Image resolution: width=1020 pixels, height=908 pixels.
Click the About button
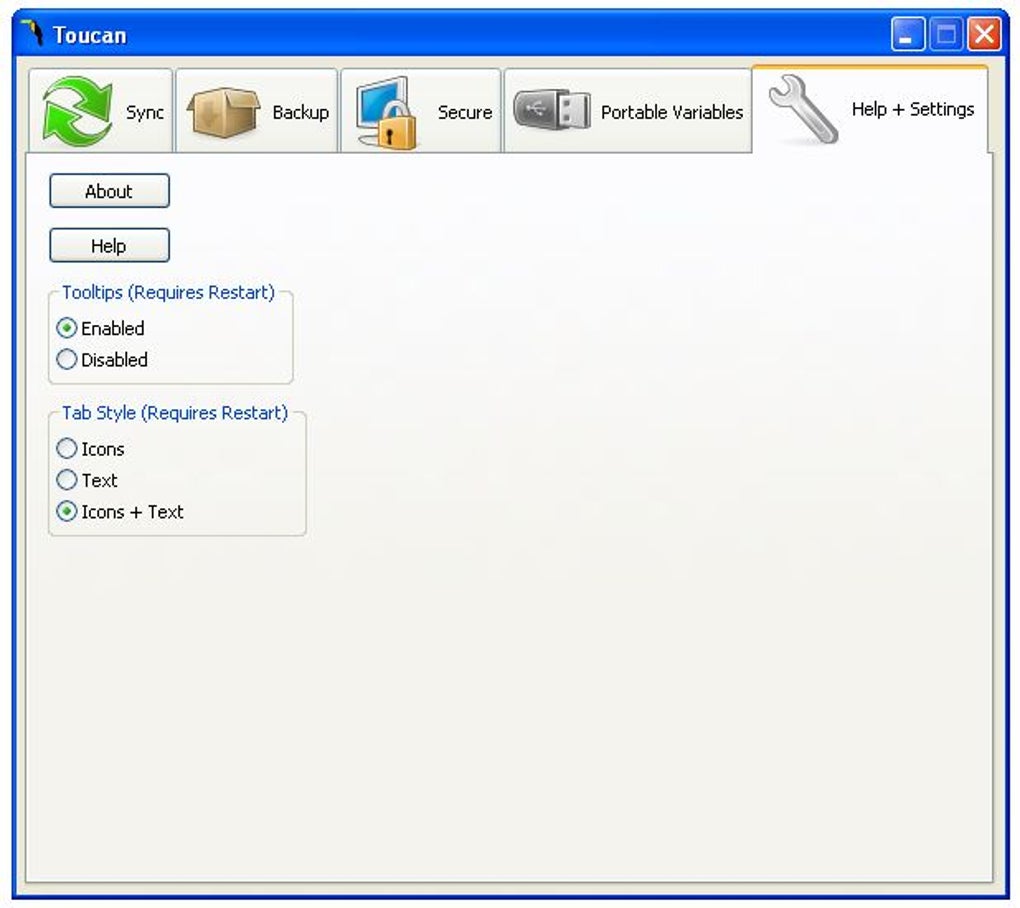[x=109, y=191]
